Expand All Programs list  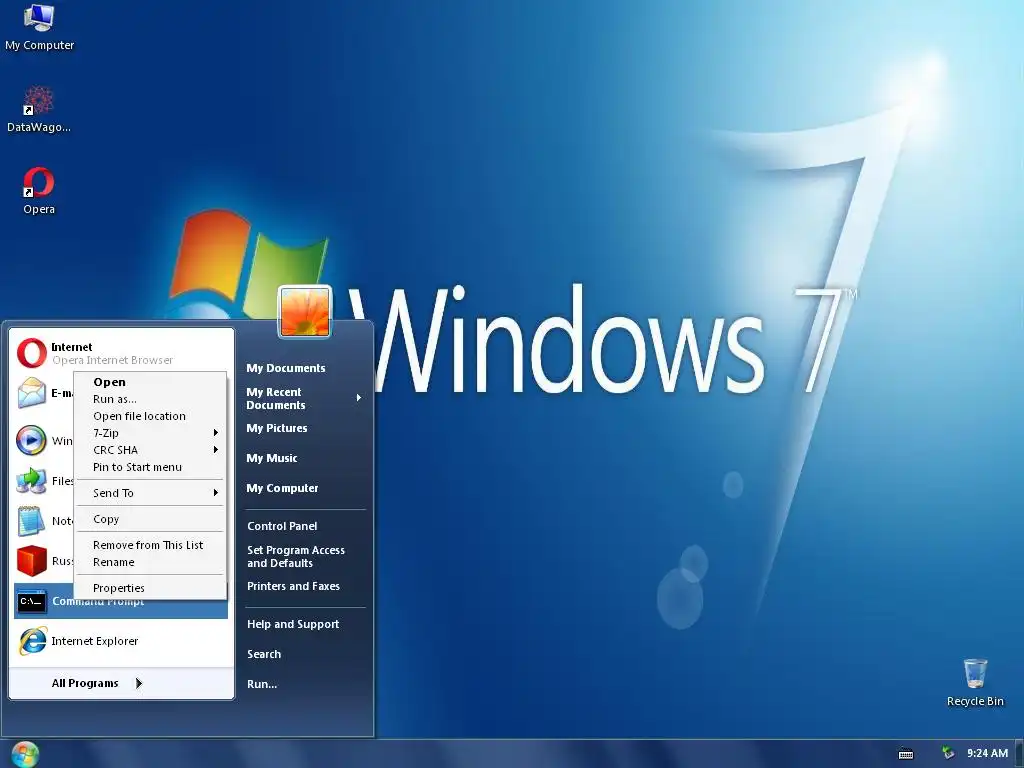(97, 683)
